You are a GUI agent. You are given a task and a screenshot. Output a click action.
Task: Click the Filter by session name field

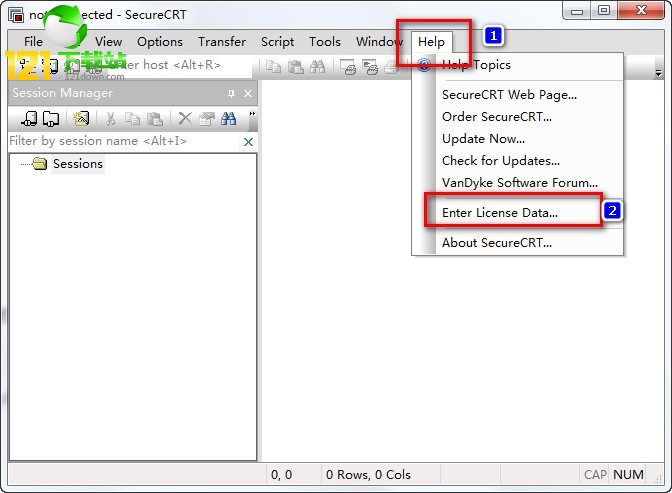click(x=125, y=141)
